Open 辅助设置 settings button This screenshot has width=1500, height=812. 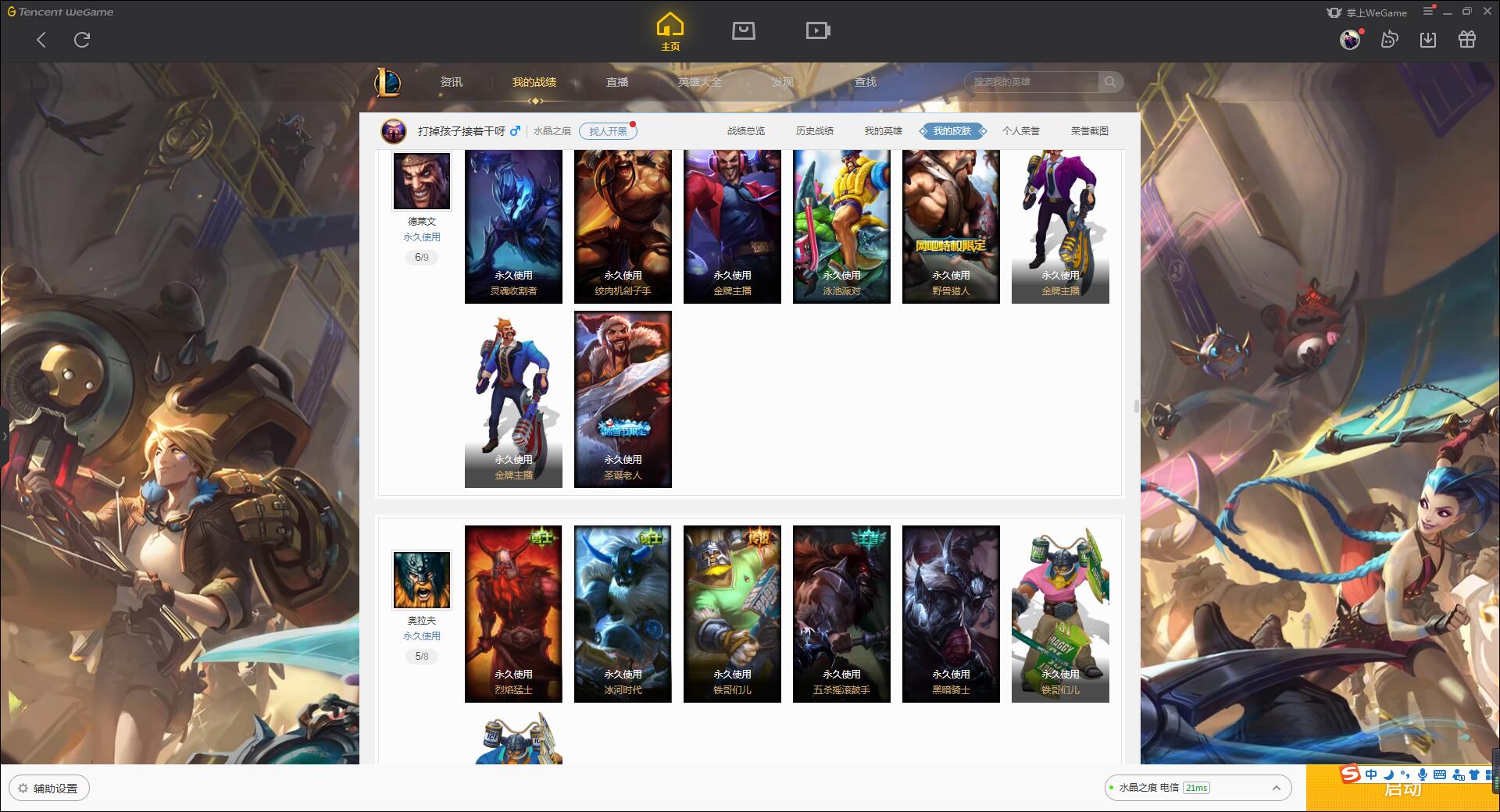tap(49, 789)
